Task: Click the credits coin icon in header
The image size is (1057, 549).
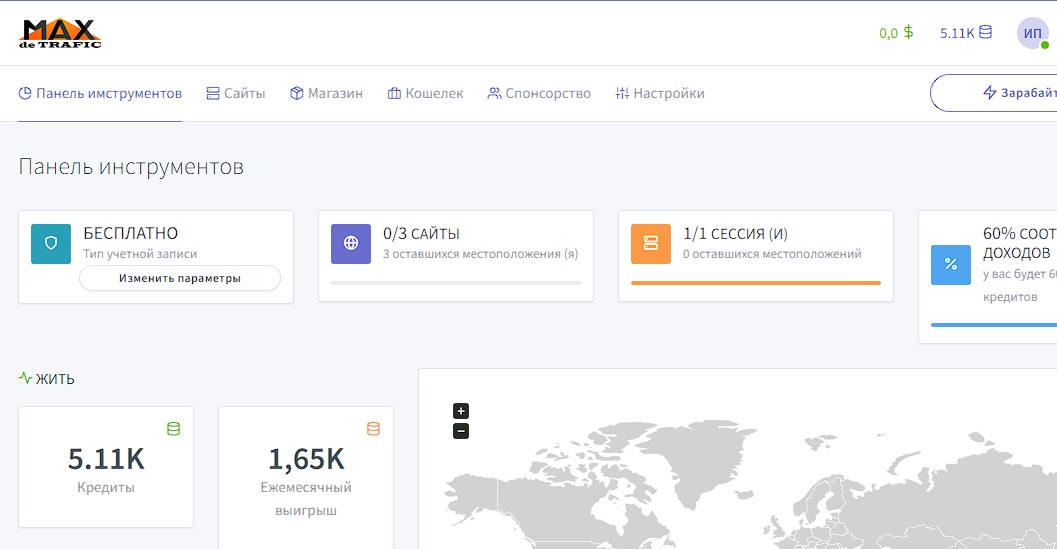Action: click(x=985, y=32)
